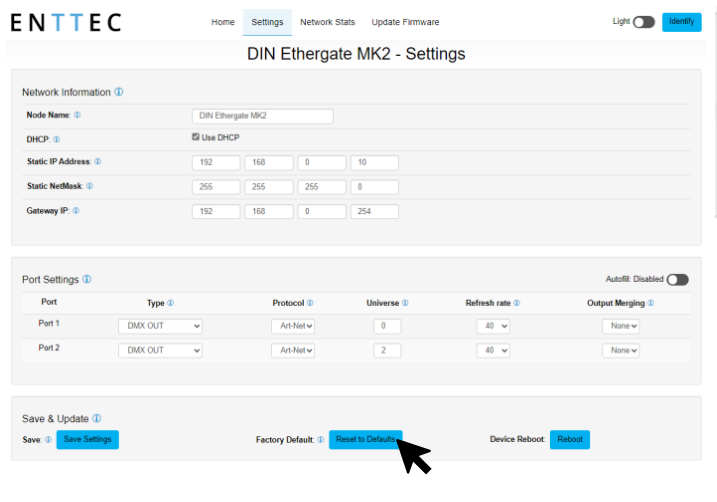717x502 pixels.
Task: Click the Port 1 Universe field
Action: pyautogui.click(x=387, y=326)
